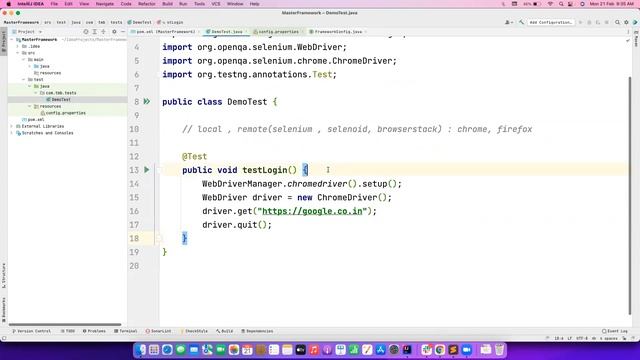Open Google Chrome from the dock
This screenshot has height=360, width=640.
(x=440, y=350)
